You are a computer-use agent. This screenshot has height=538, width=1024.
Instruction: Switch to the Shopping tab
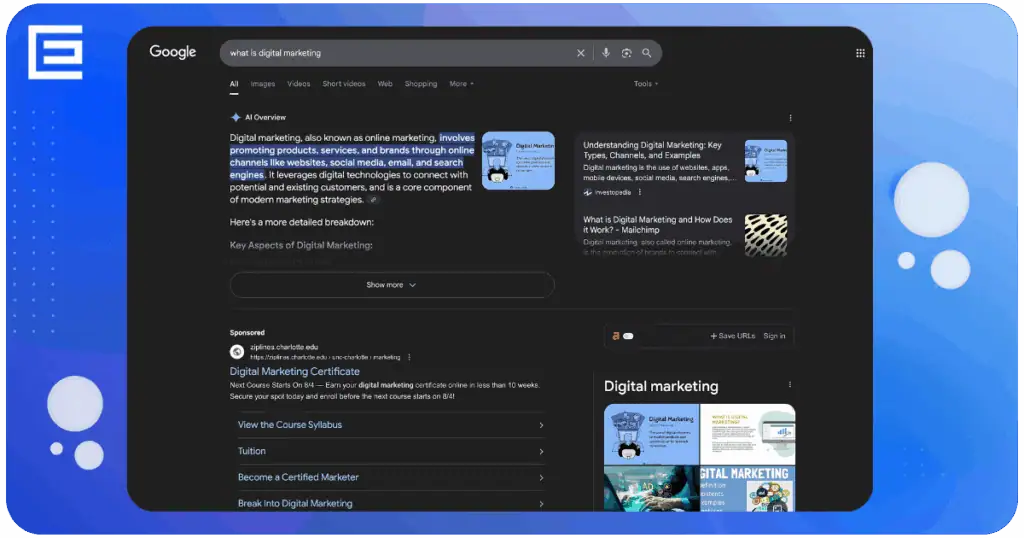click(421, 84)
